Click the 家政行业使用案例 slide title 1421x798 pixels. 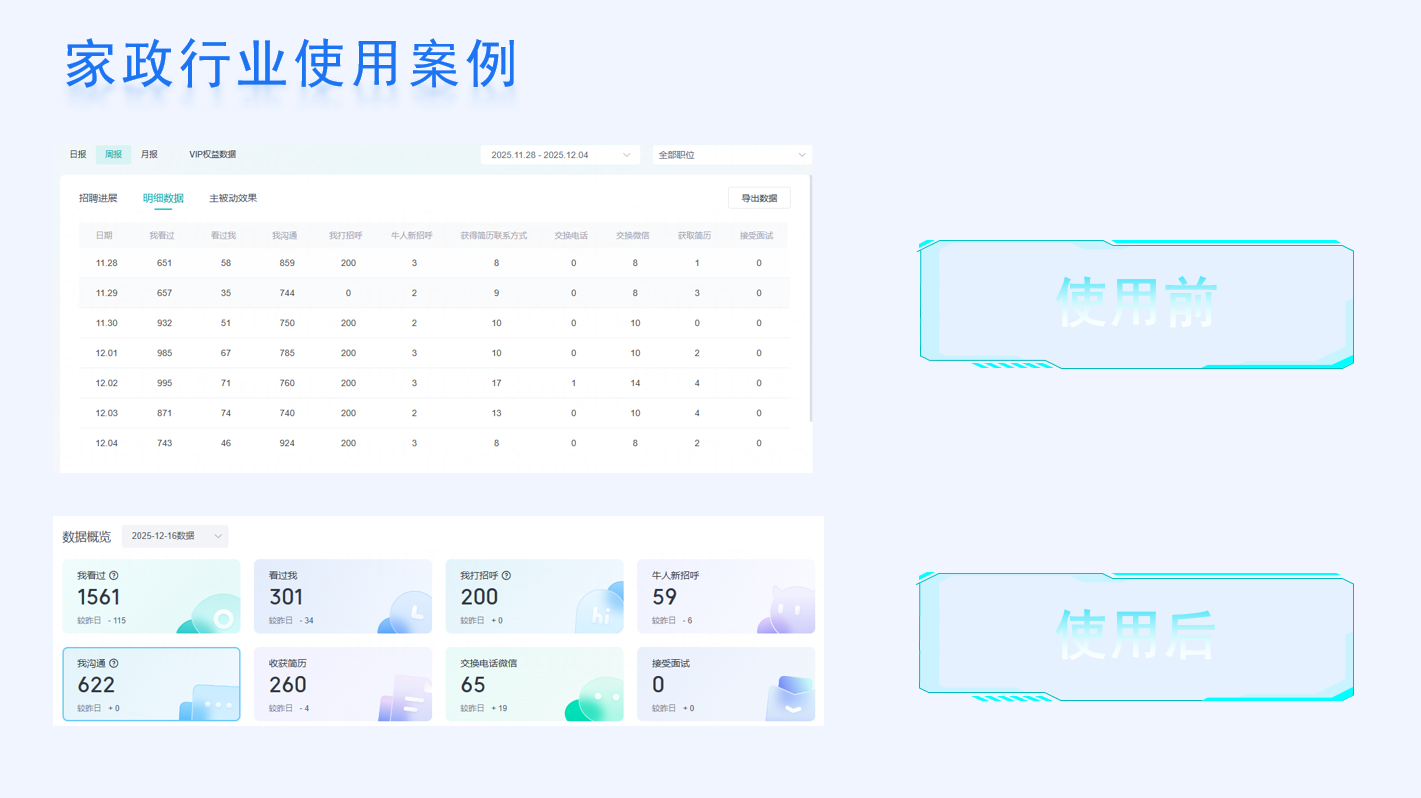coord(291,65)
